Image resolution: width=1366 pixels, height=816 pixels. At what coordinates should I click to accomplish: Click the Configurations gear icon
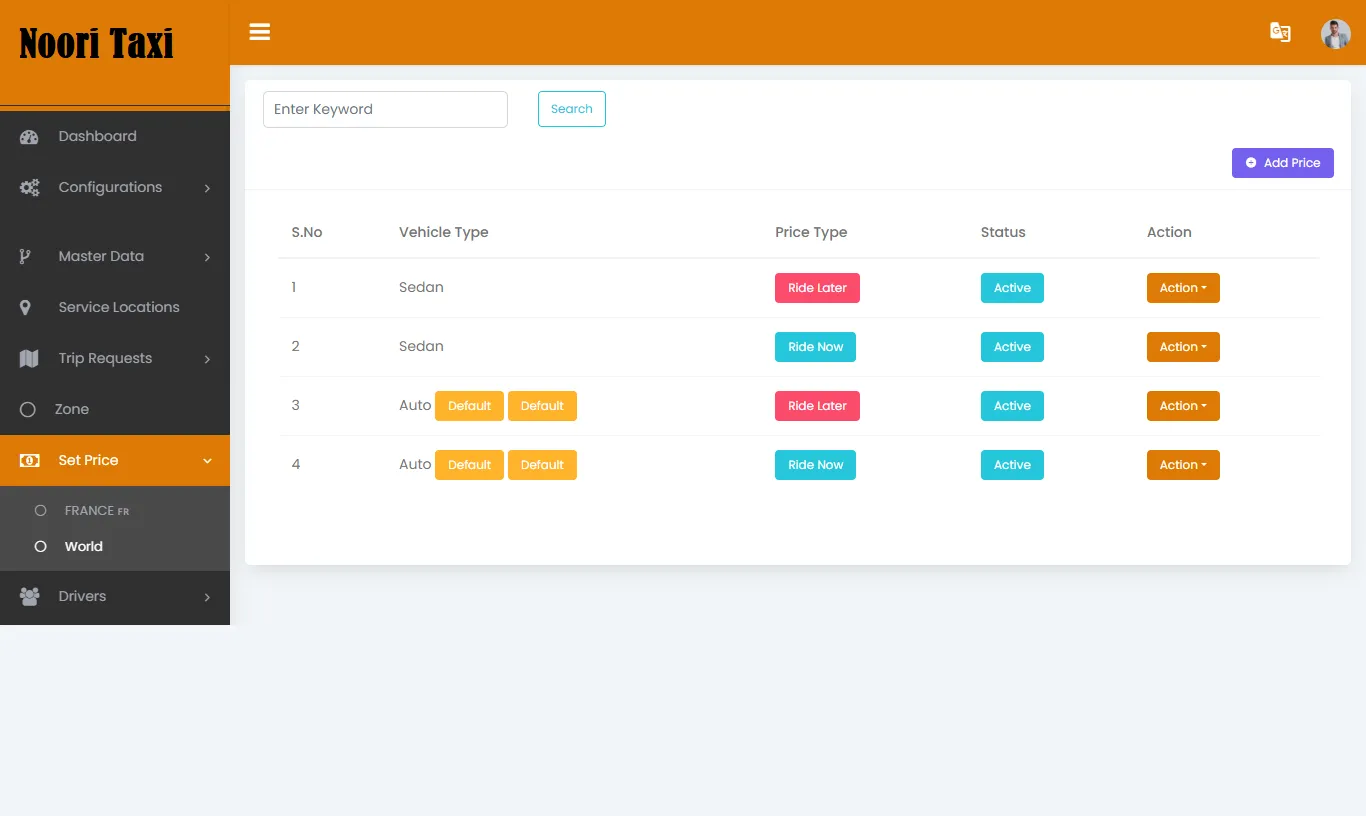click(x=28, y=187)
